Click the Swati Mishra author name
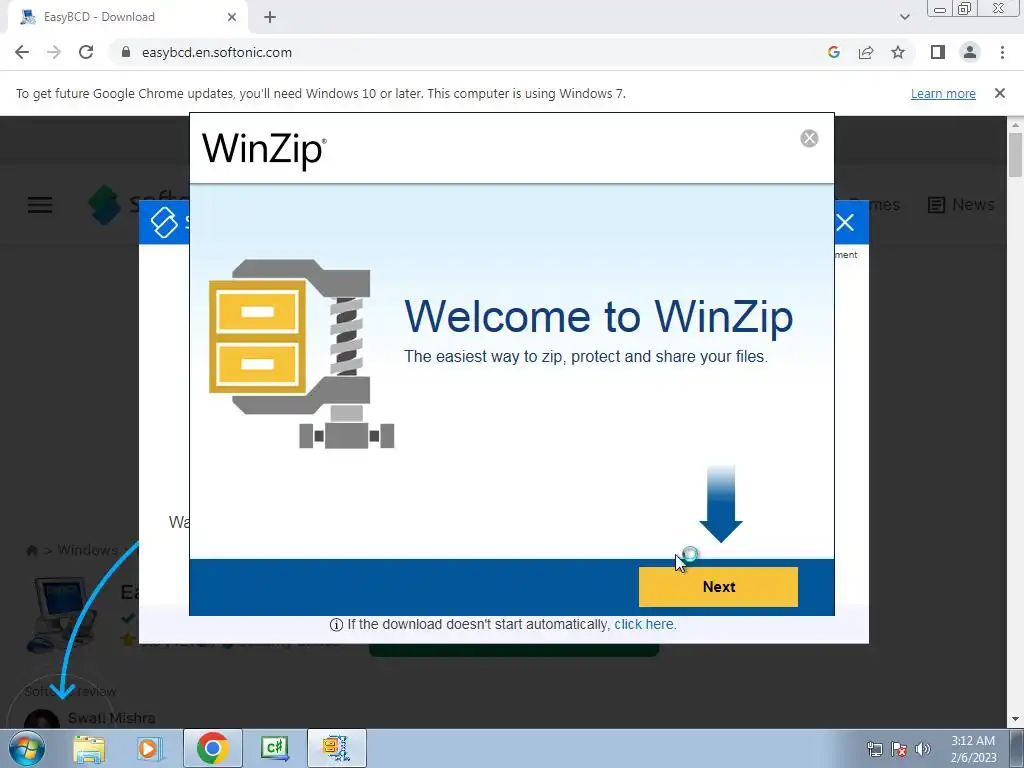This screenshot has width=1024, height=768. tap(112, 718)
